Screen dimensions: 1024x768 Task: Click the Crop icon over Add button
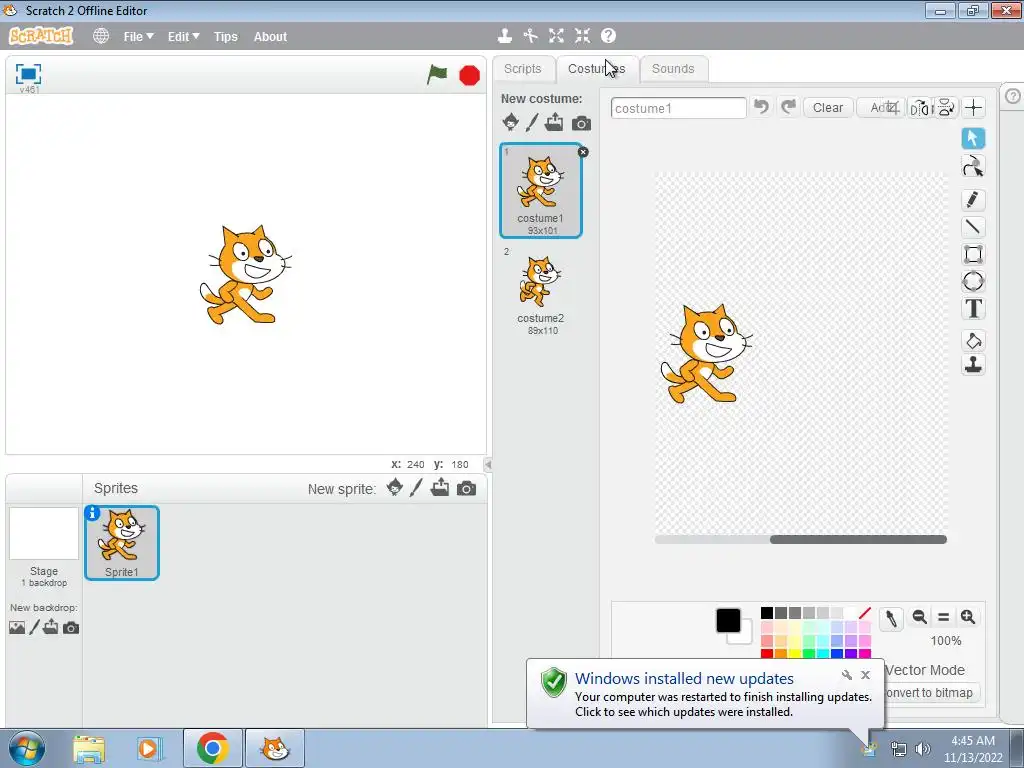(x=892, y=108)
